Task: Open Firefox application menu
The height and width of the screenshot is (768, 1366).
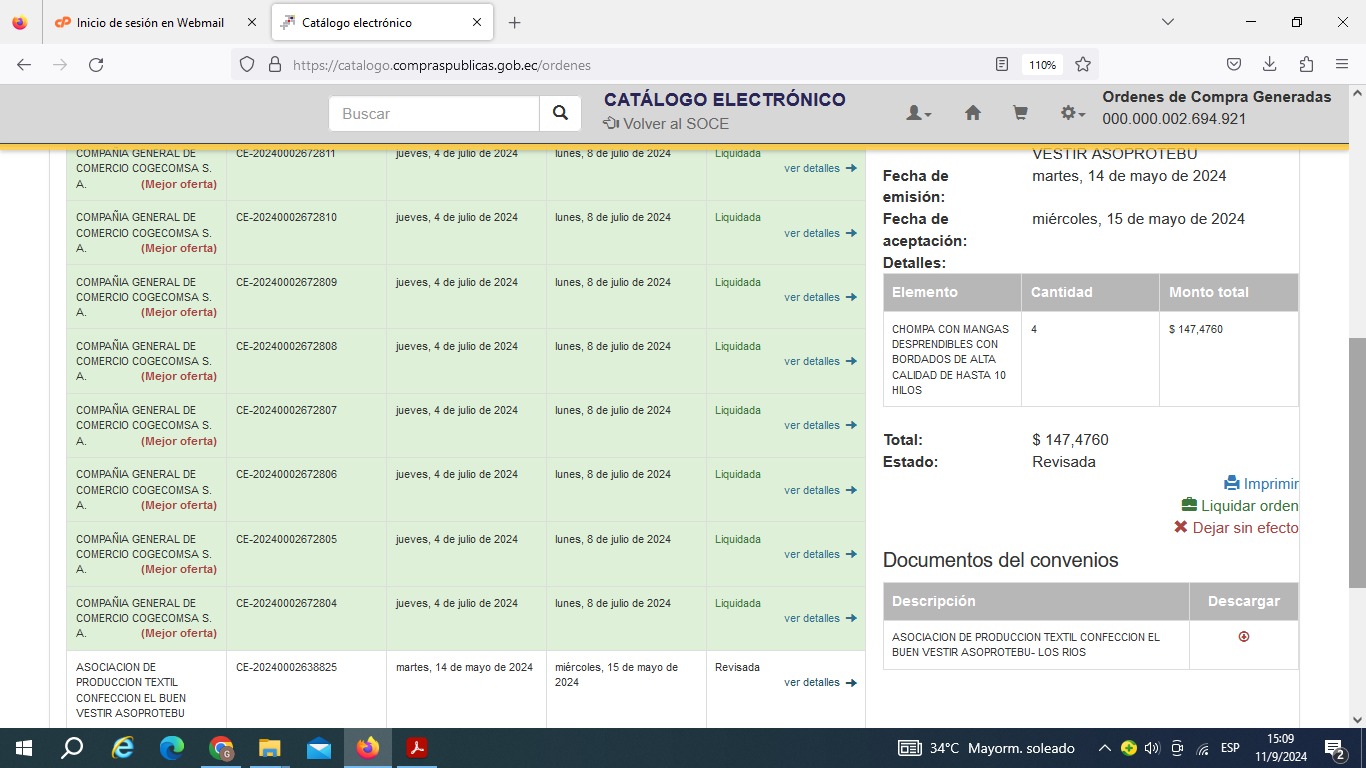Action: point(1341,65)
